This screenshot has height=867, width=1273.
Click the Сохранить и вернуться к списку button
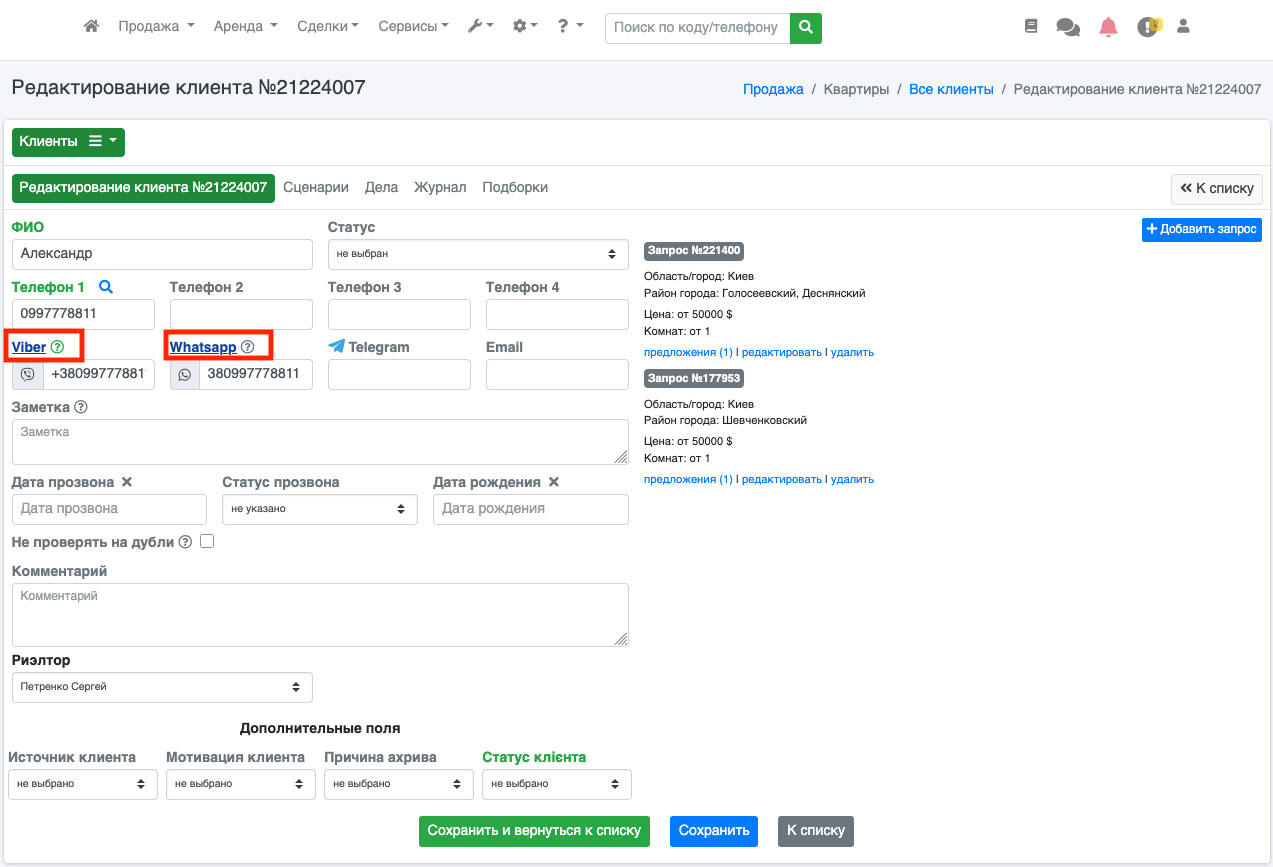pos(534,831)
